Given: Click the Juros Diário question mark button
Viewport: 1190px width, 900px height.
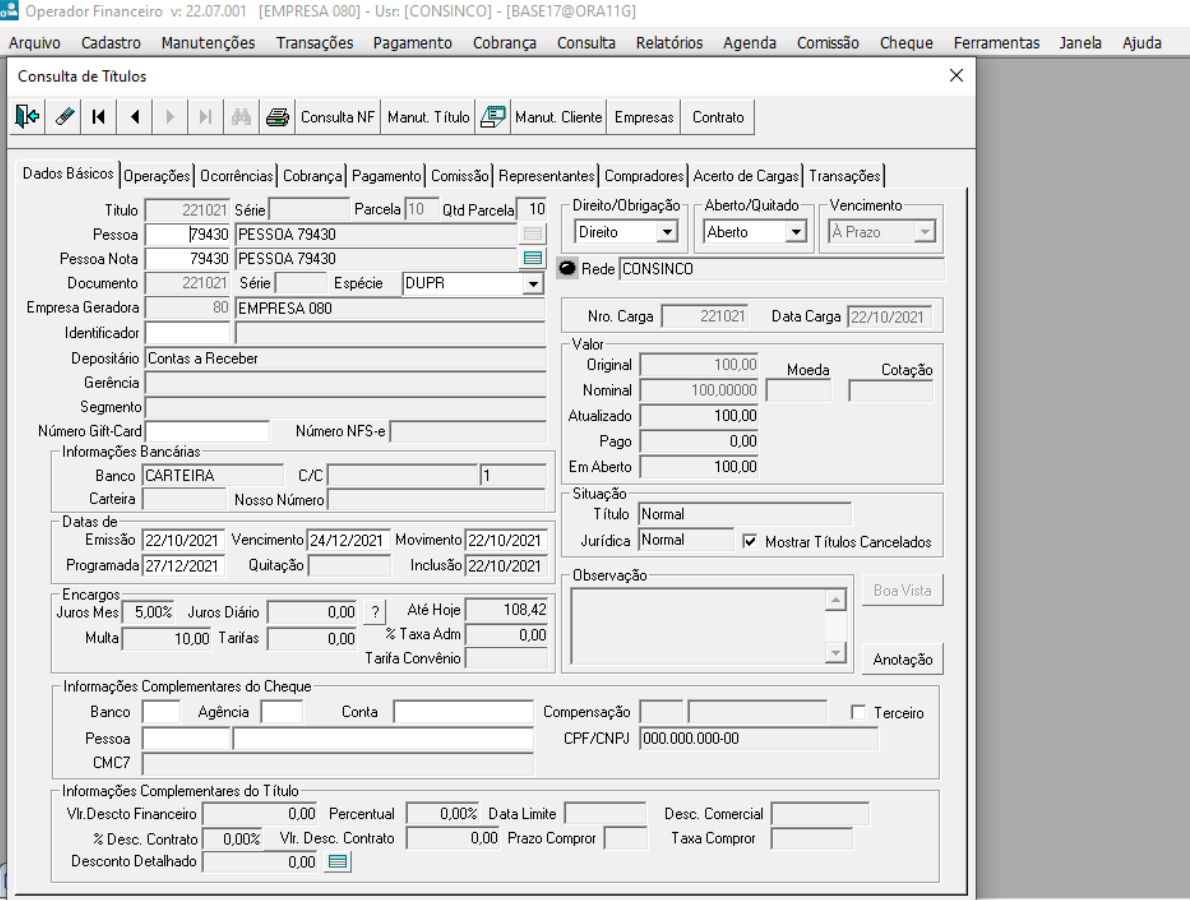Looking at the screenshot, I should click(x=375, y=612).
